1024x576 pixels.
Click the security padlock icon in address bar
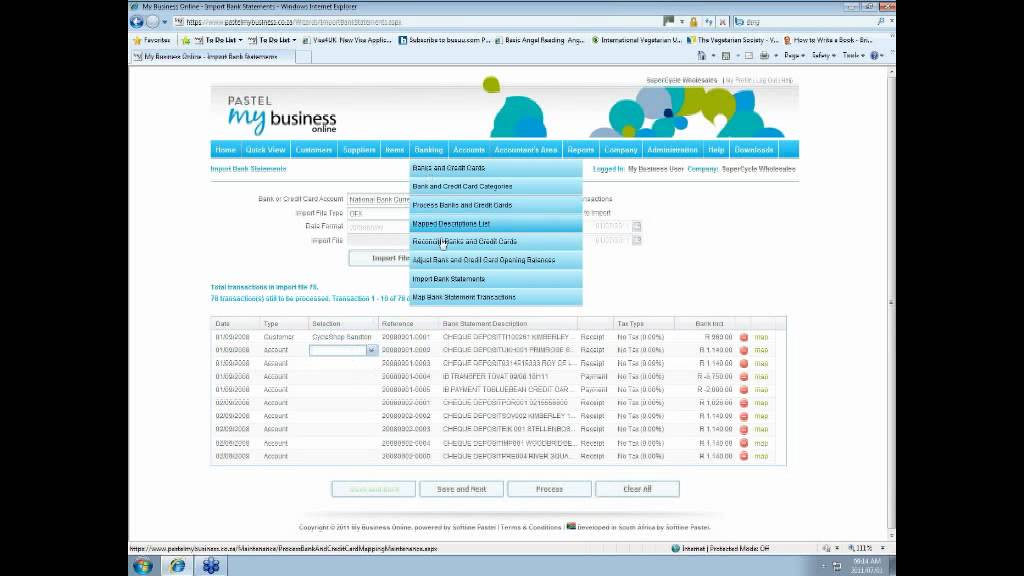pos(694,22)
